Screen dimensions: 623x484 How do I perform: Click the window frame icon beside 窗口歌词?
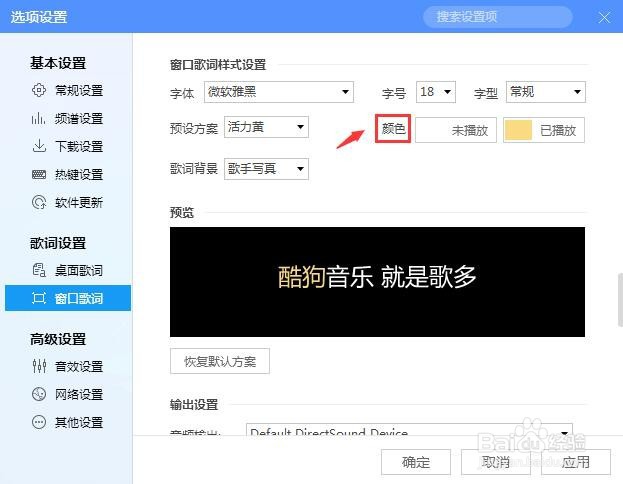[39, 298]
